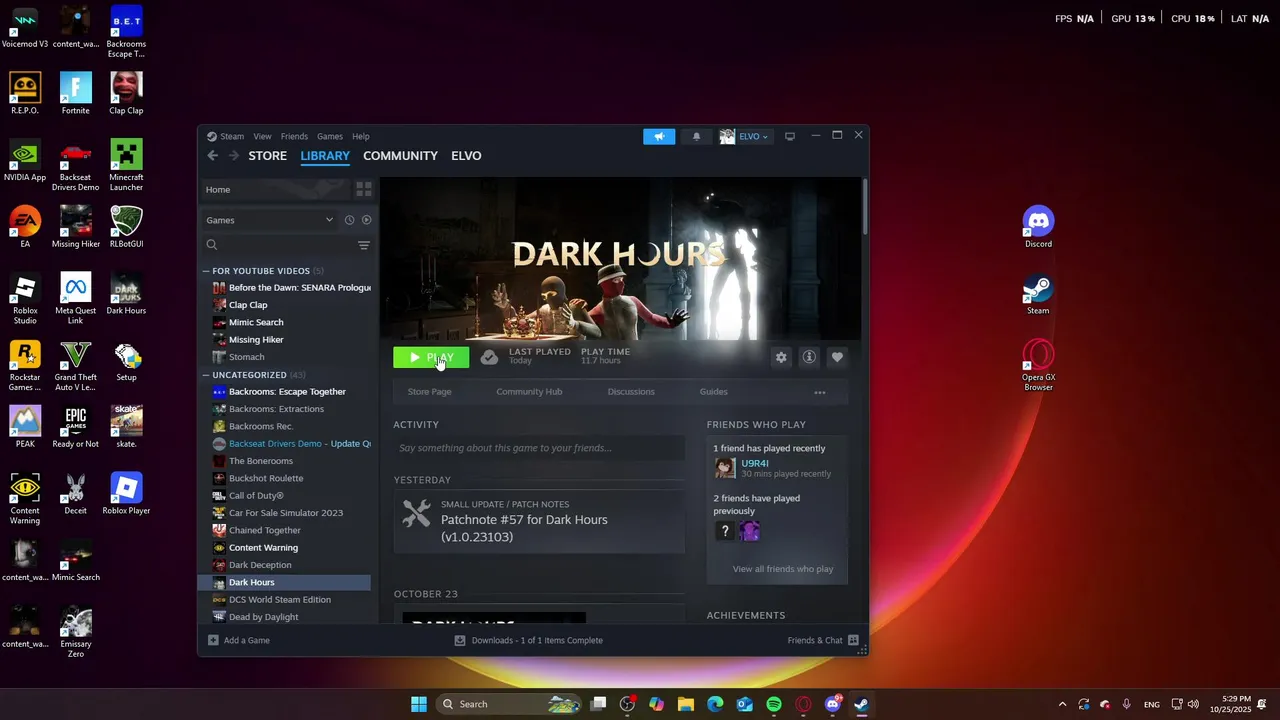Open Microsoft Edge from the taskbar
The height and width of the screenshot is (720, 1280).
pos(715,704)
